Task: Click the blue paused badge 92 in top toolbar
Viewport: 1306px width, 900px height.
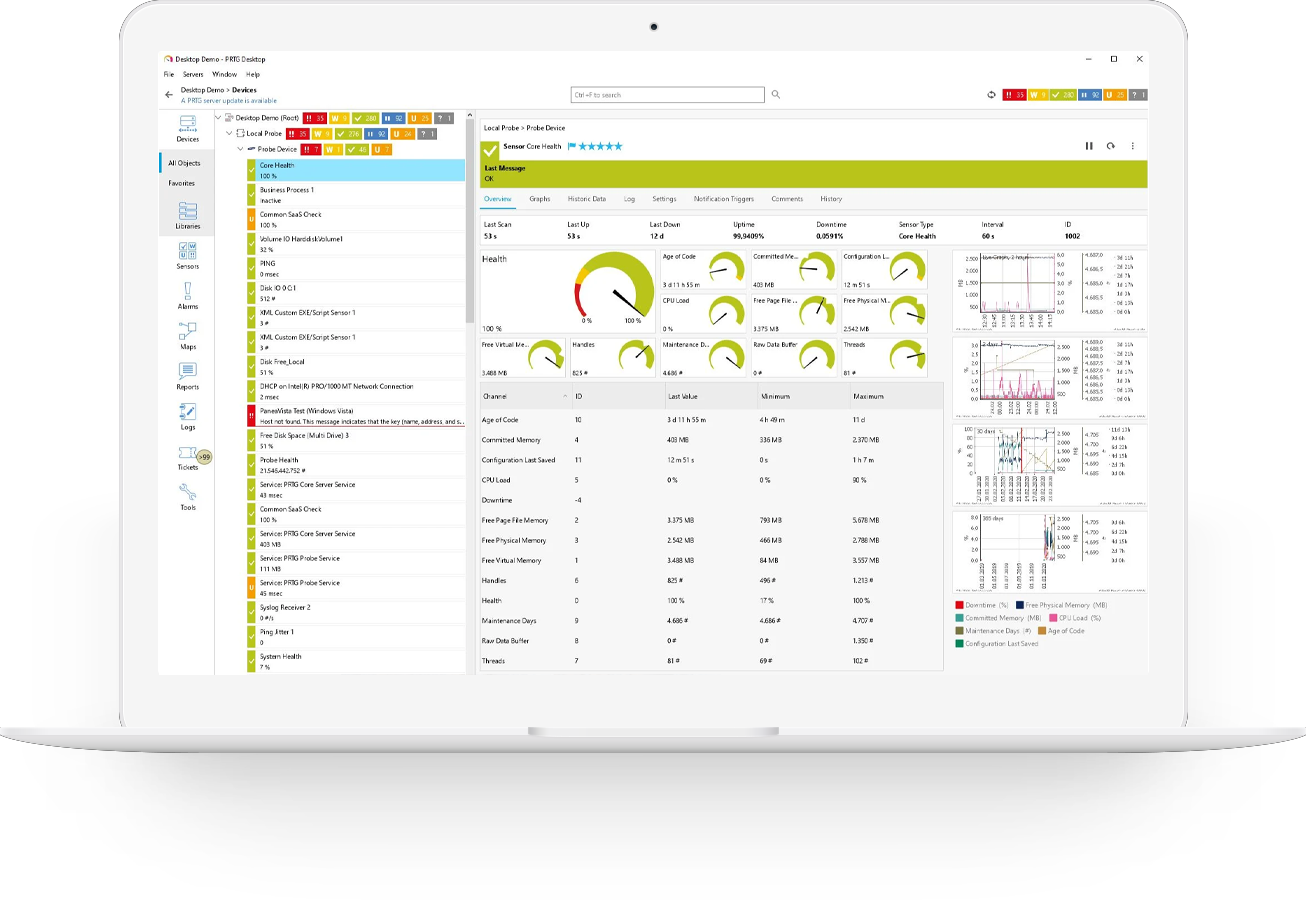Action: tap(1091, 94)
